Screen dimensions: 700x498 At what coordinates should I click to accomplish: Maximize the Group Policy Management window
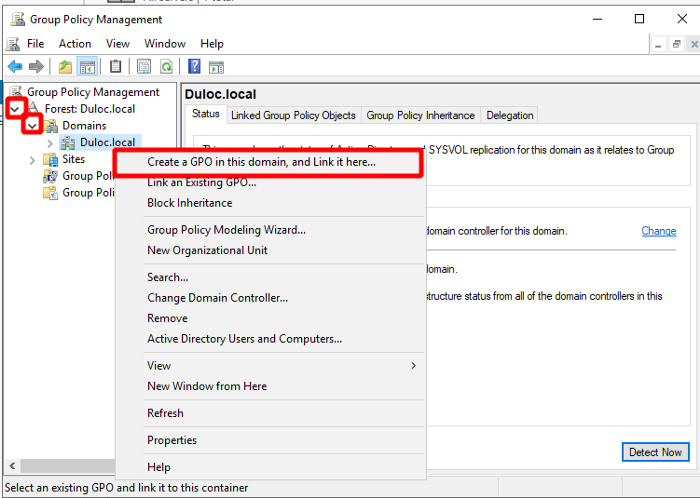(639, 19)
